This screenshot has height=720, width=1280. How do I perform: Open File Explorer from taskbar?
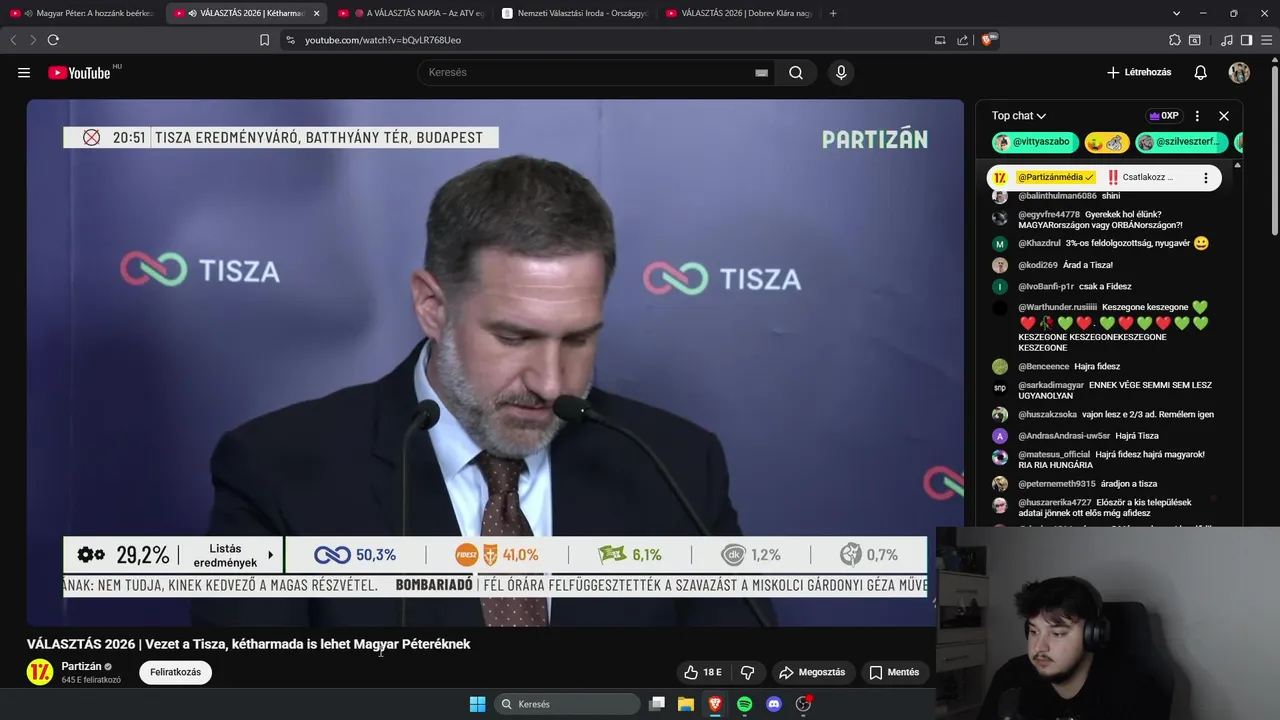pos(686,704)
